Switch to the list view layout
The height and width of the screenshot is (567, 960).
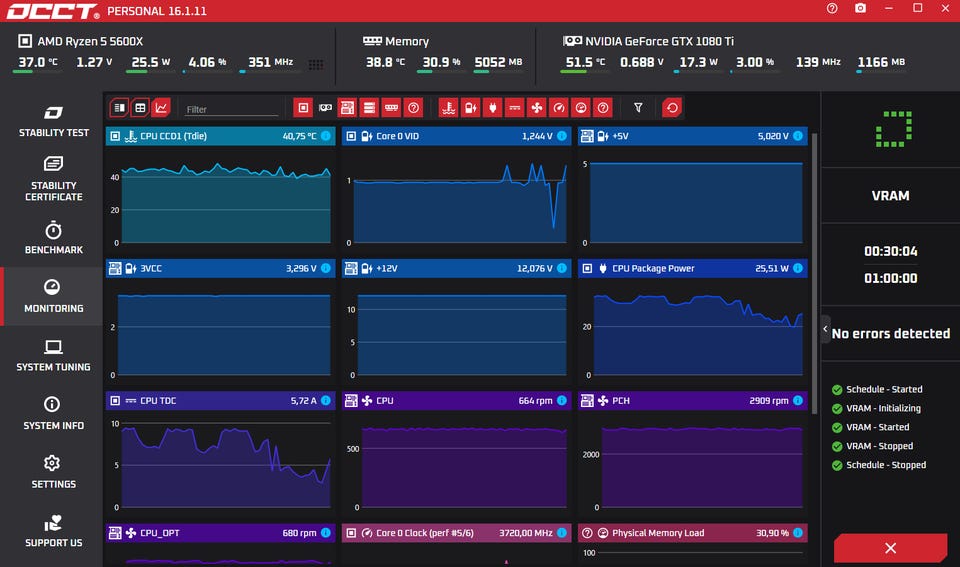tap(119, 108)
